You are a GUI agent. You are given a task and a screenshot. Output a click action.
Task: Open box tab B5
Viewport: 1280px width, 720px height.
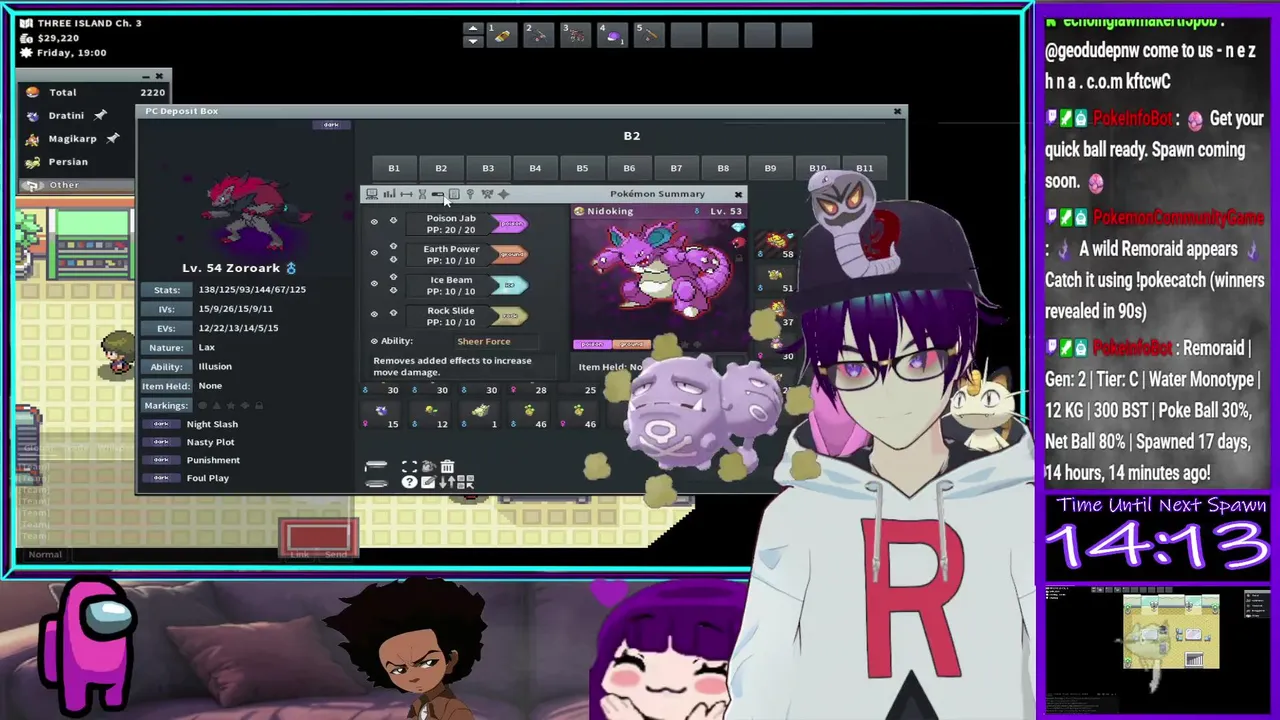582,168
